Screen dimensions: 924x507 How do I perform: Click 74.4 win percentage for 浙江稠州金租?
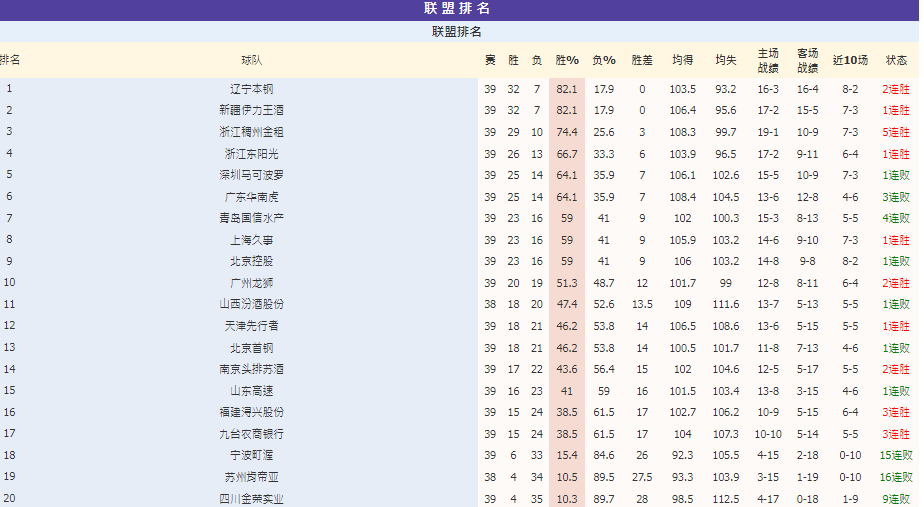tap(567, 132)
